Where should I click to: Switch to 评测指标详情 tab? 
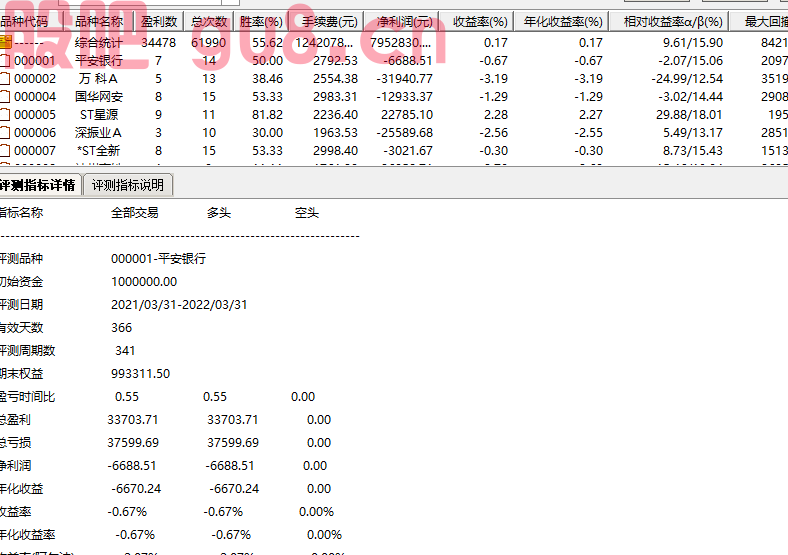click(39, 185)
